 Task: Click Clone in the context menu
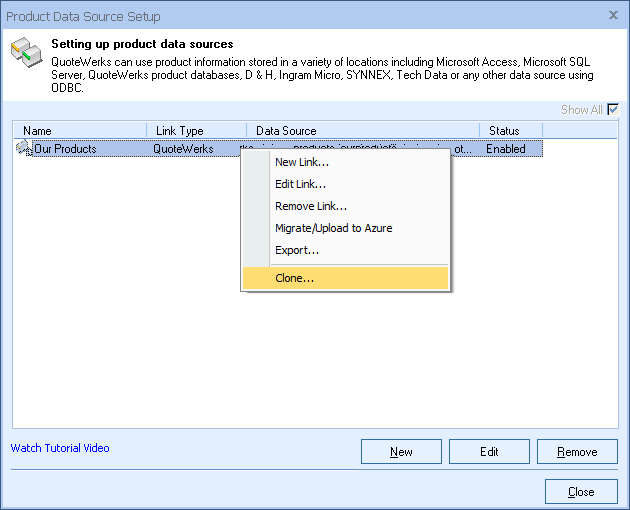pos(294,278)
